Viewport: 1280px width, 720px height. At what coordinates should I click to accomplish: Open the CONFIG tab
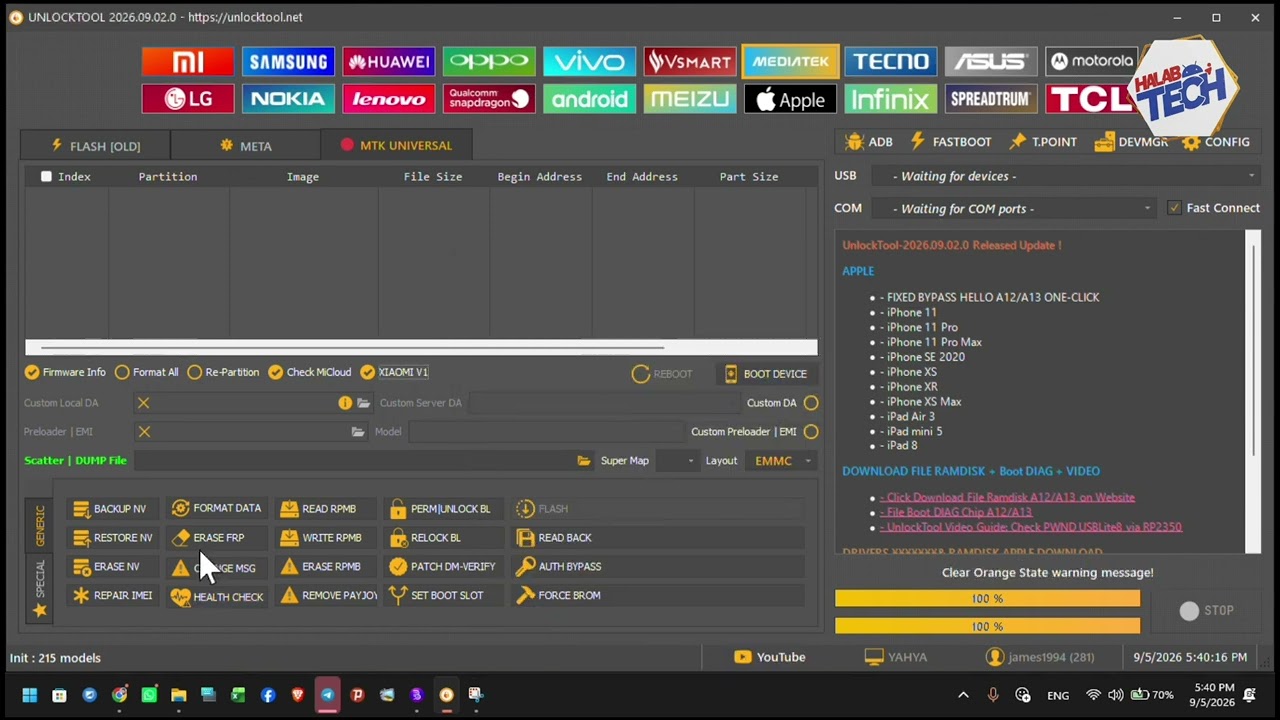[1215, 142]
